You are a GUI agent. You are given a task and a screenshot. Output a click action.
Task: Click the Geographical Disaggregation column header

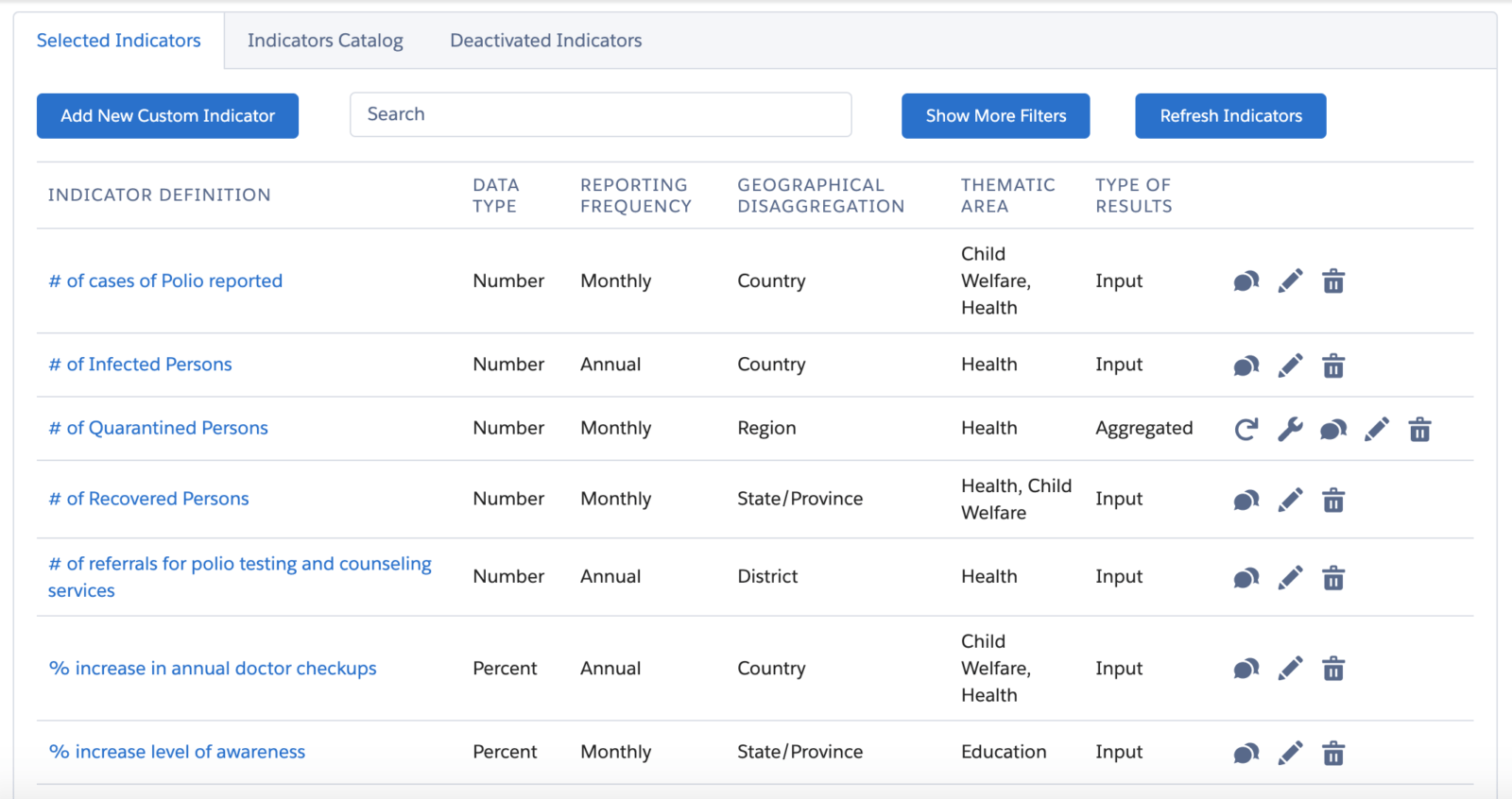tap(821, 195)
